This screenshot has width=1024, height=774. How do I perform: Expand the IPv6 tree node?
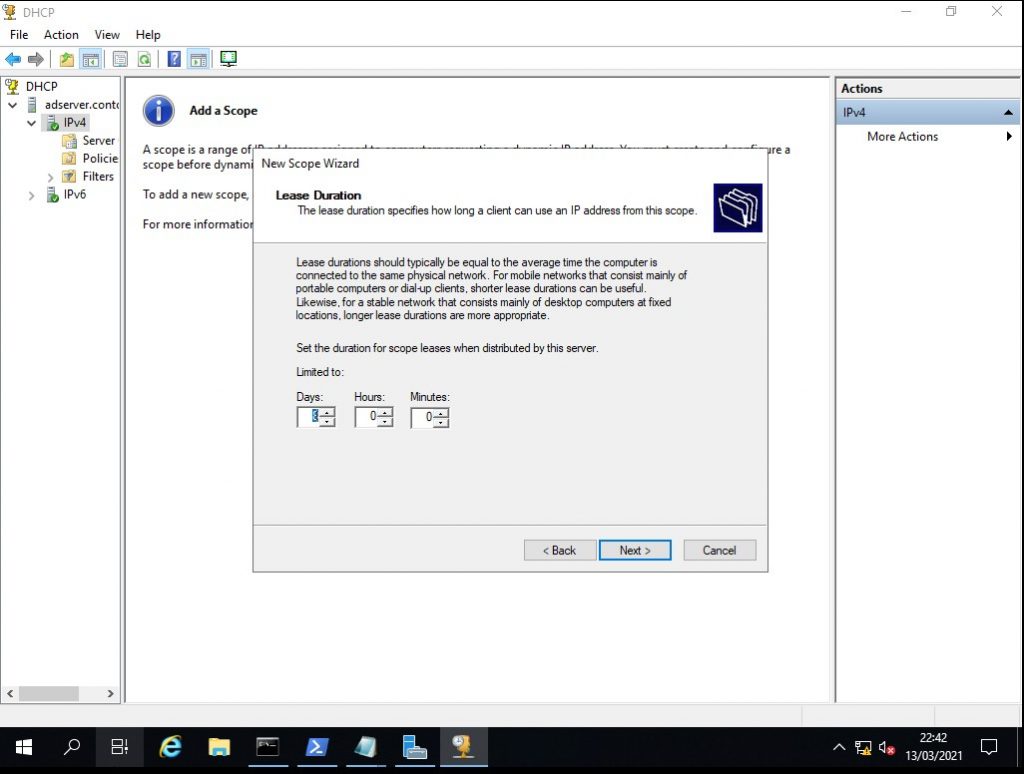pyautogui.click(x=32, y=196)
